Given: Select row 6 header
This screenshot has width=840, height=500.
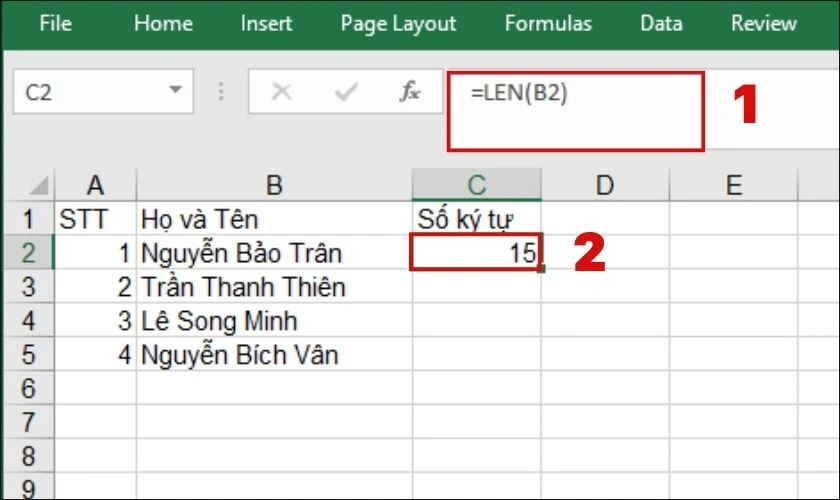Looking at the screenshot, I should [x=28, y=388].
